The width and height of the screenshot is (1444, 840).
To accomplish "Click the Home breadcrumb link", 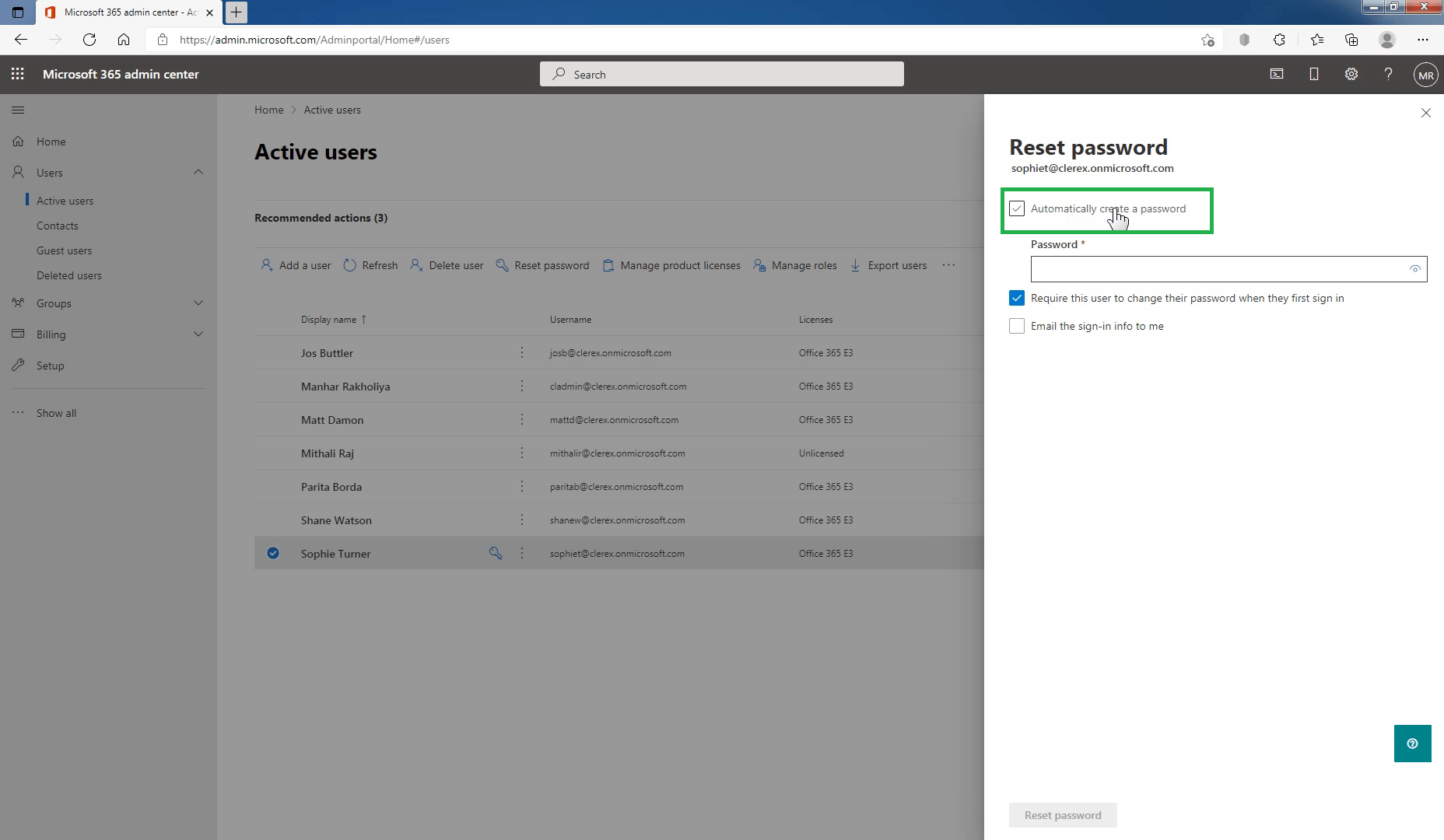I will pos(268,110).
